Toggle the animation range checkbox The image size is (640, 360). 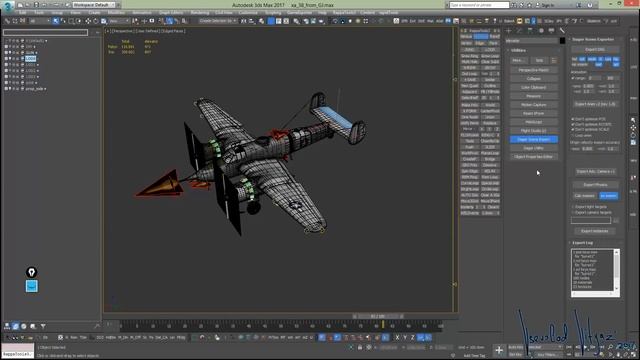[573, 78]
